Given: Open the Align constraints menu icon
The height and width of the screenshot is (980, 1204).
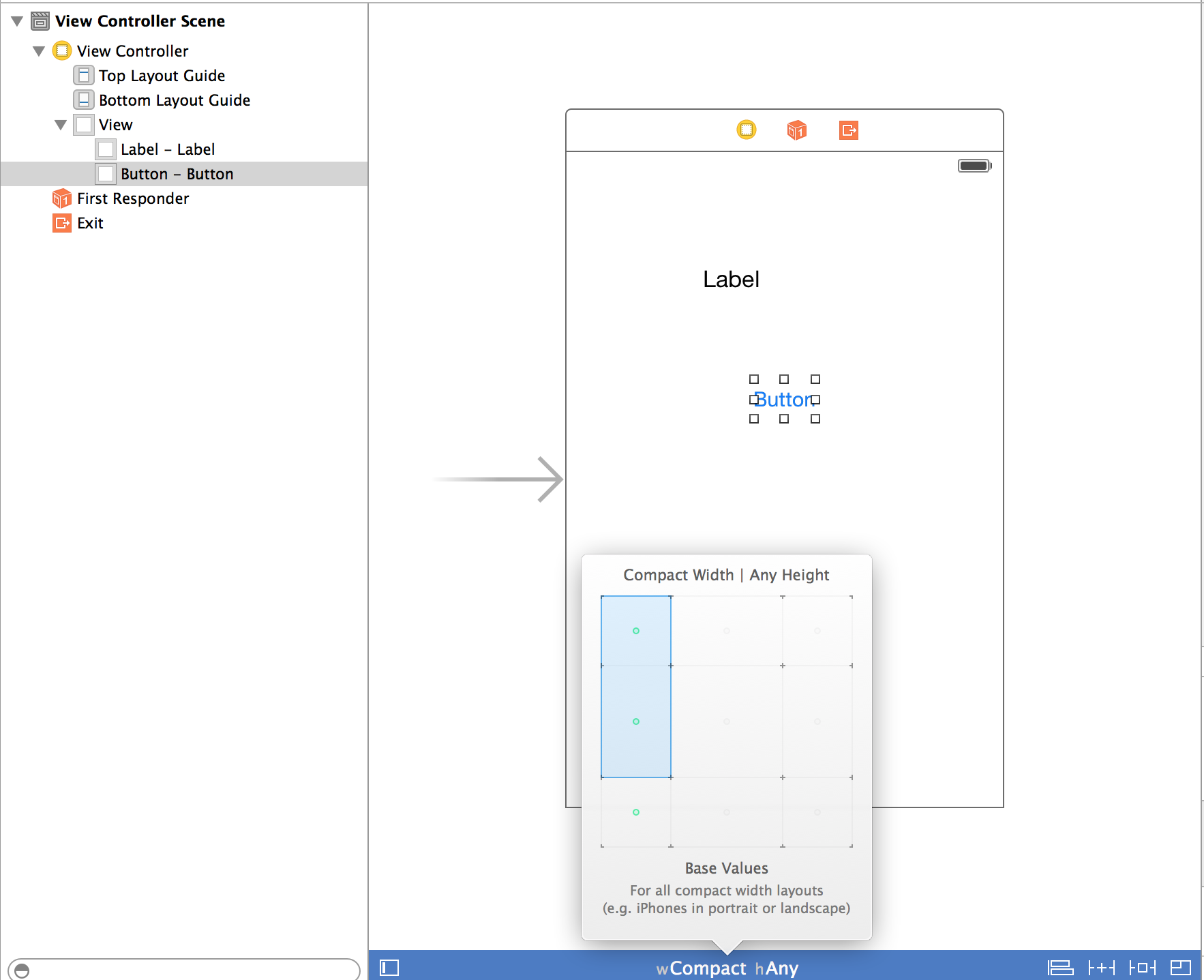Looking at the screenshot, I should [x=1060, y=968].
